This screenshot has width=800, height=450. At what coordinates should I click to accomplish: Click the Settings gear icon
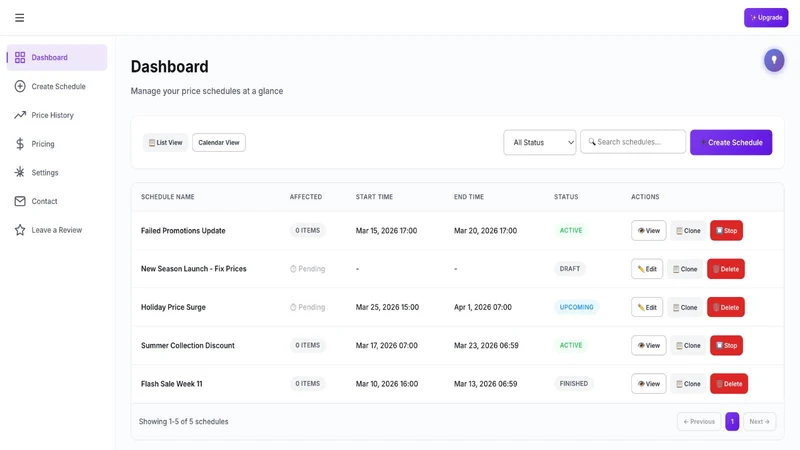(20, 172)
